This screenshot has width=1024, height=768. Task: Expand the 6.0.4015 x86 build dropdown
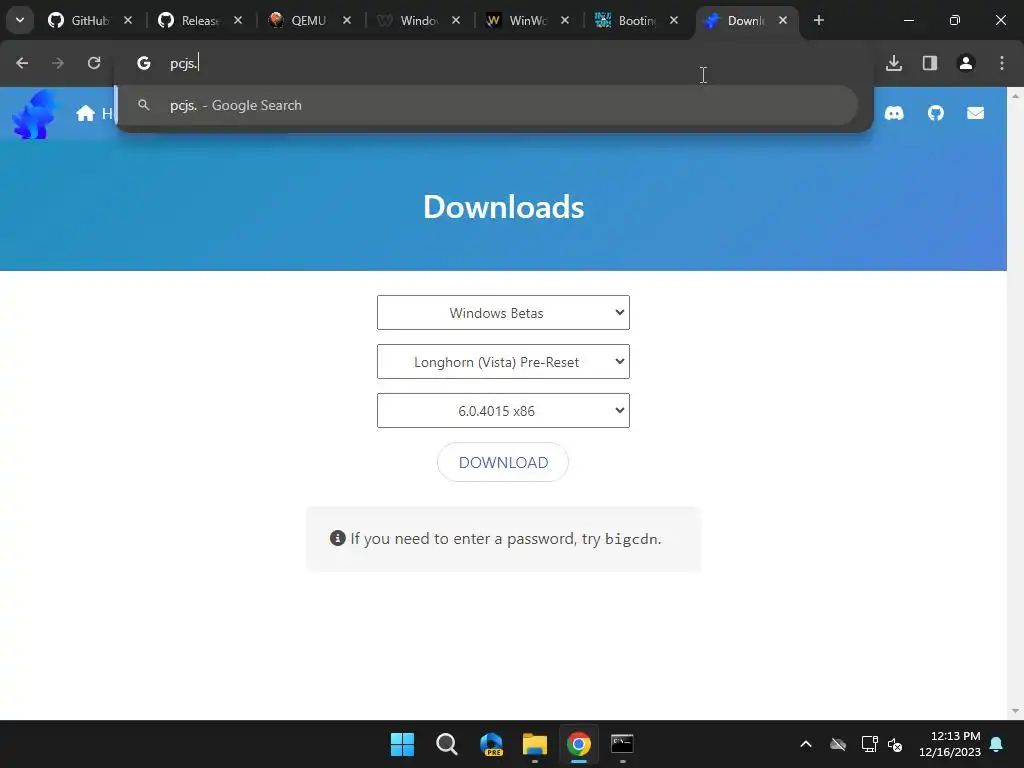[503, 411]
